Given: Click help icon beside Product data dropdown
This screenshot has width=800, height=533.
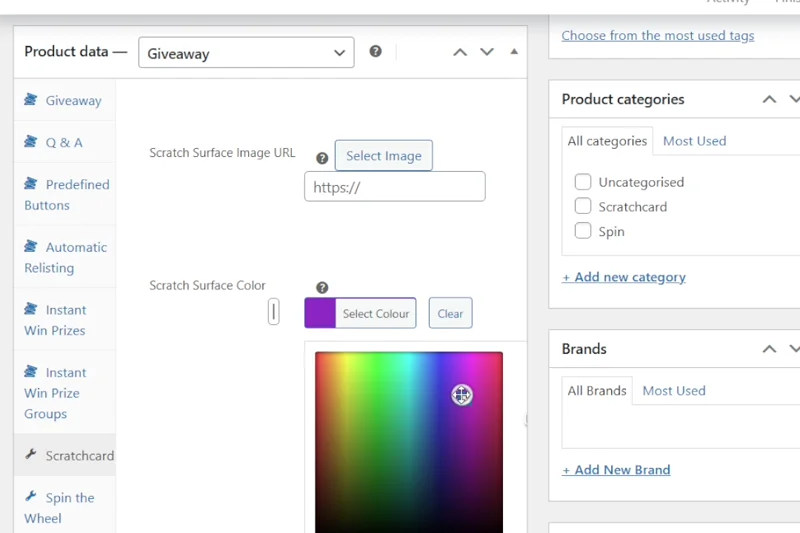Looking at the screenshot, I should click(x=375, y=51).
